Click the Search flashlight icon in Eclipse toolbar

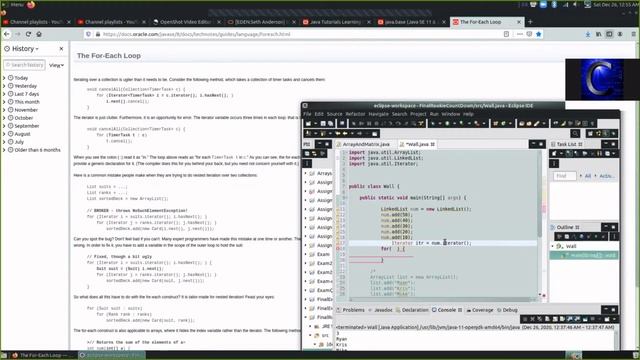pos(537,123)
